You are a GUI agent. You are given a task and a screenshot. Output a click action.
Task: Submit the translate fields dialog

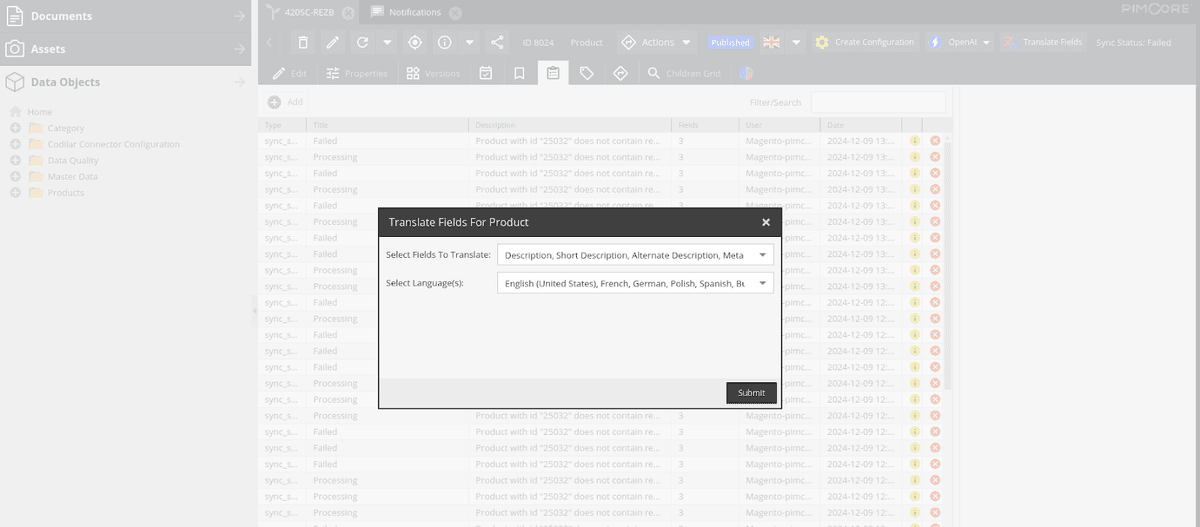751,393
